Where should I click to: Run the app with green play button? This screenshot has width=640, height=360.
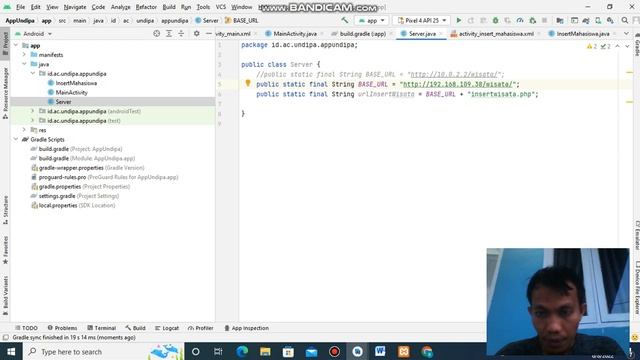point(459,20)
